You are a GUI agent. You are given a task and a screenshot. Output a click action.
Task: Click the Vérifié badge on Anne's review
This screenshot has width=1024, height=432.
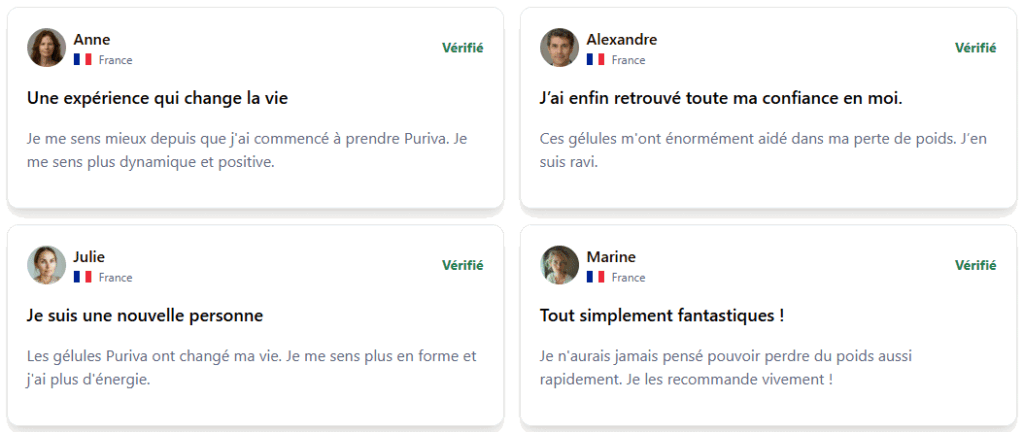point(462,48)
